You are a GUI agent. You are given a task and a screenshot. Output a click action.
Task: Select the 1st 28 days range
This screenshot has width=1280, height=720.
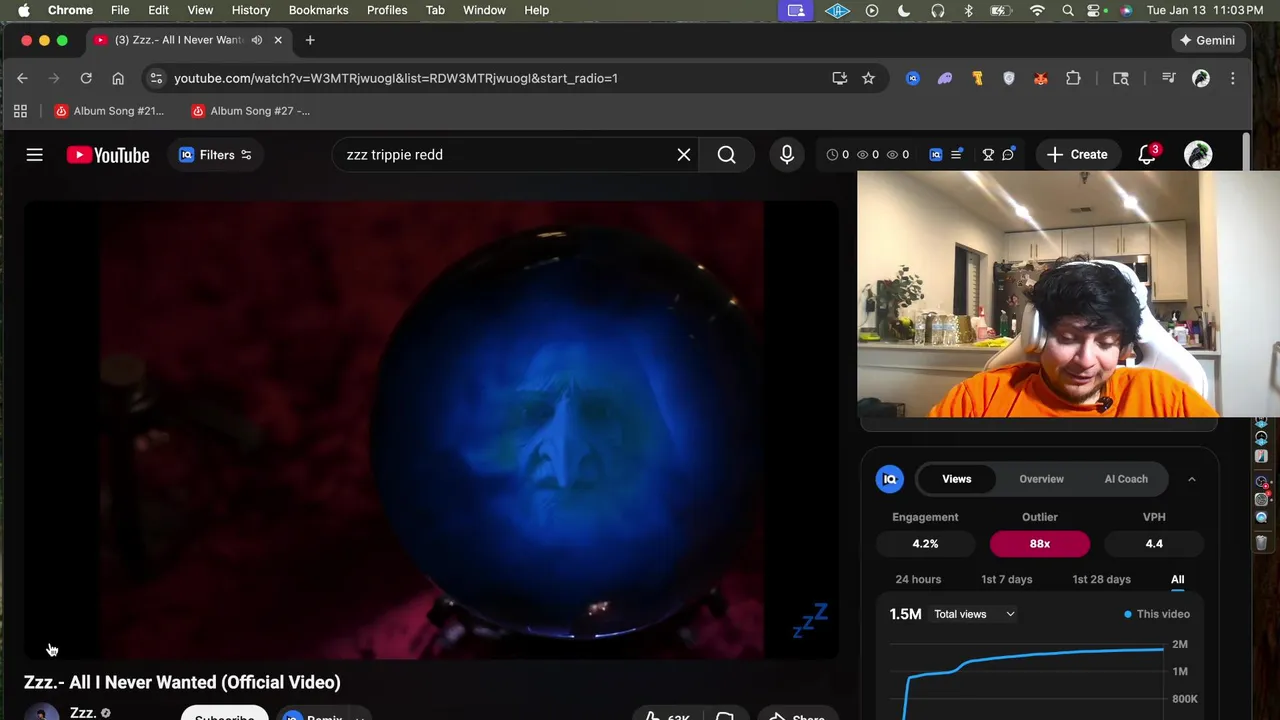1102,579
